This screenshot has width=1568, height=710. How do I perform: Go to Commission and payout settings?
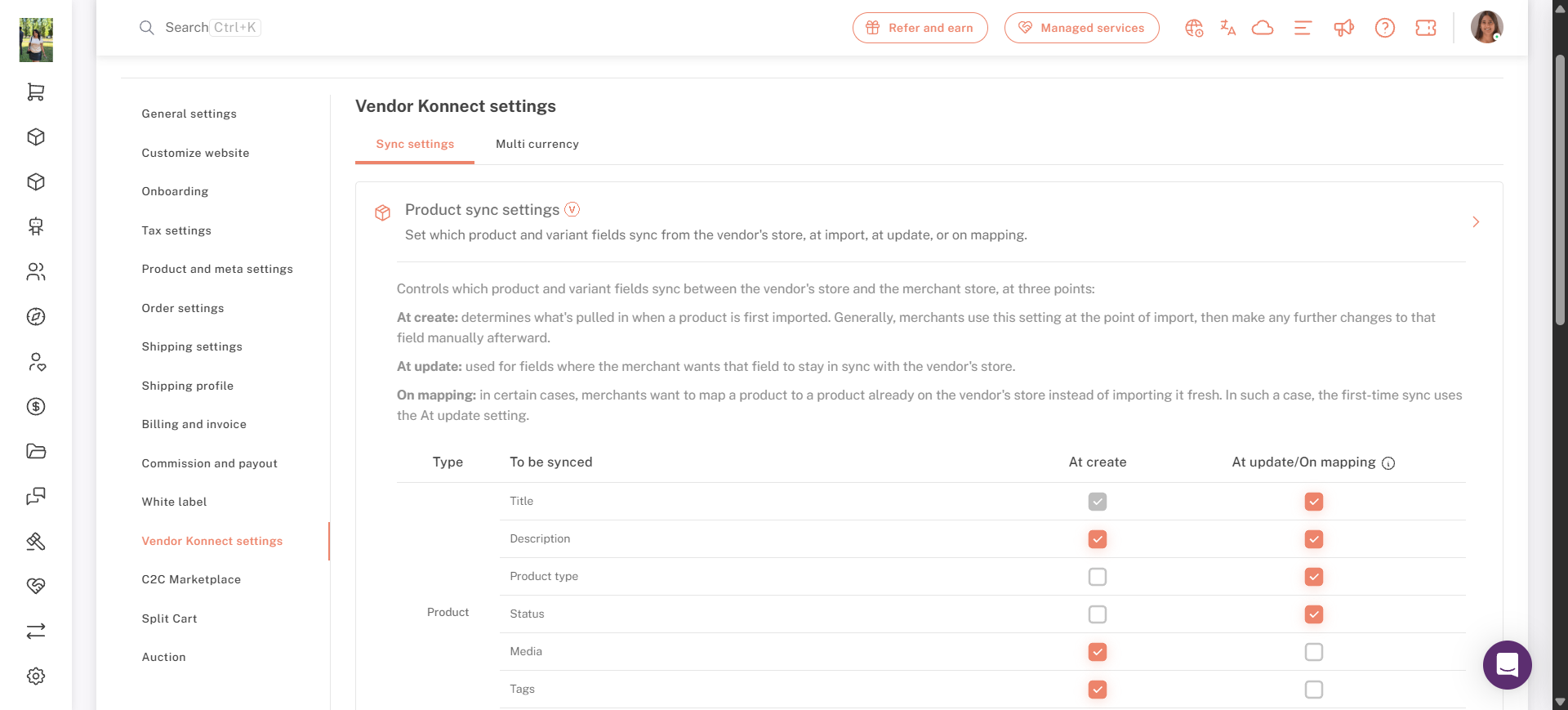point(210,463)
